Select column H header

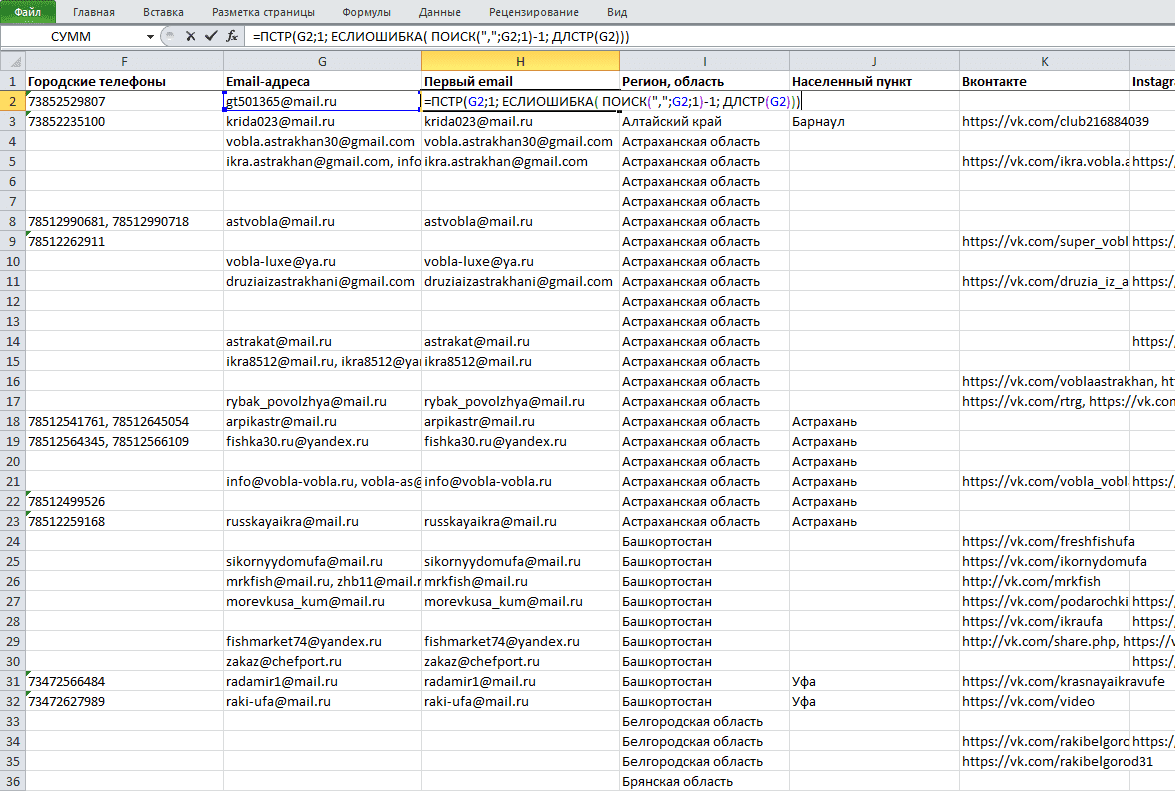[520, 61]
